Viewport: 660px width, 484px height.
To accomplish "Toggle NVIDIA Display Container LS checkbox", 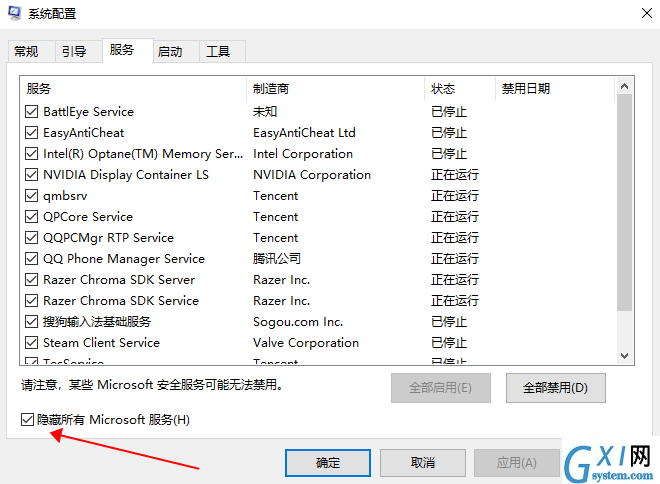I will (32, 175).
